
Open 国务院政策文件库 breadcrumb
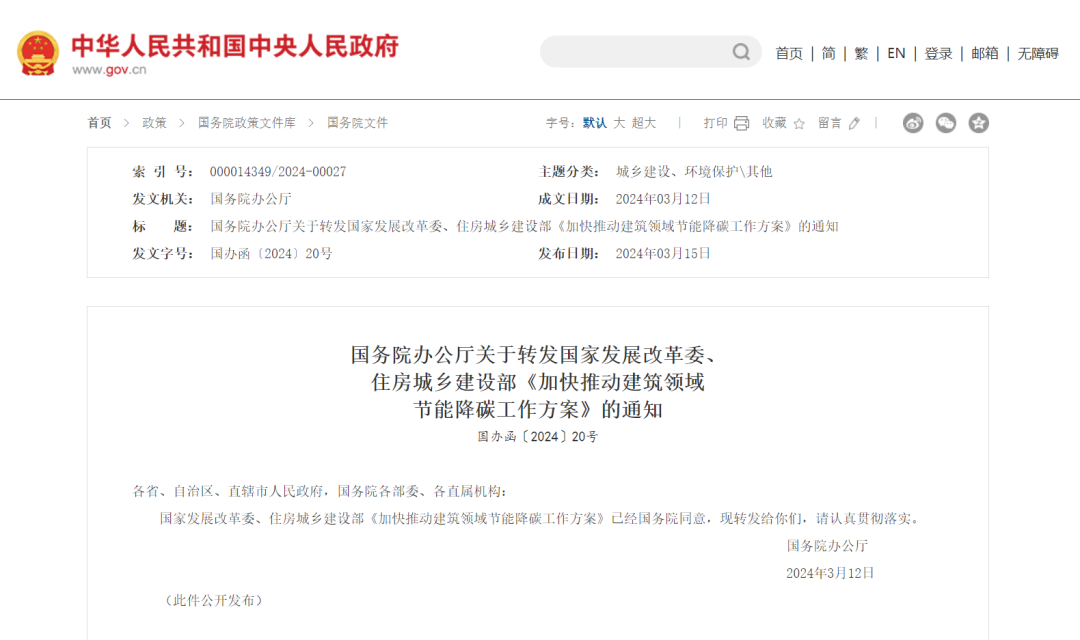(x=247, y=123)
